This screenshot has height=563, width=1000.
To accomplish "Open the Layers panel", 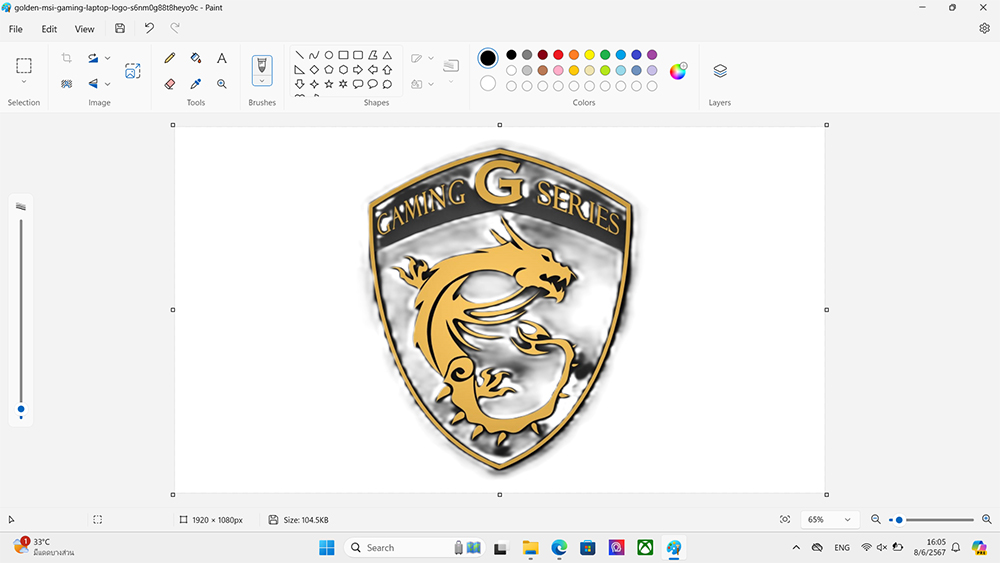I will point(720,71).
